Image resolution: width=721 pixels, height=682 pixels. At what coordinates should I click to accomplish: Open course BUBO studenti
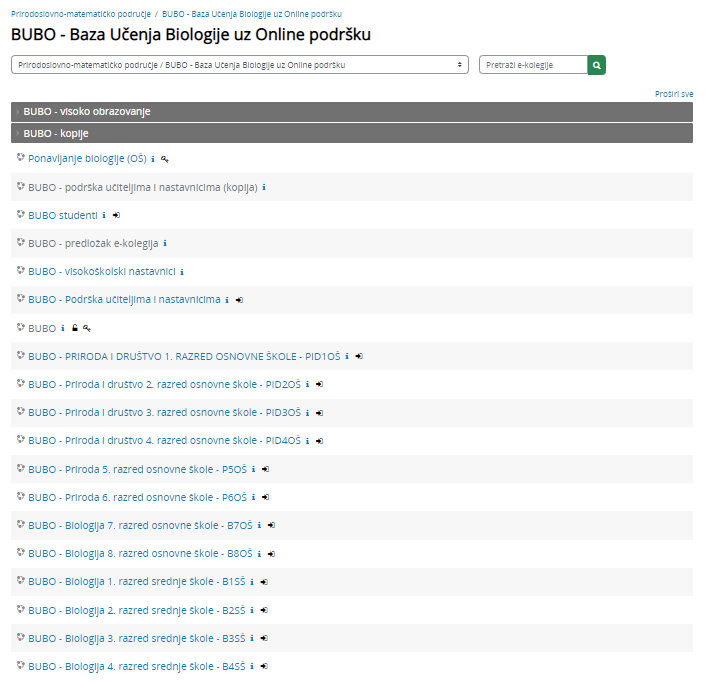tap(63, 215)
